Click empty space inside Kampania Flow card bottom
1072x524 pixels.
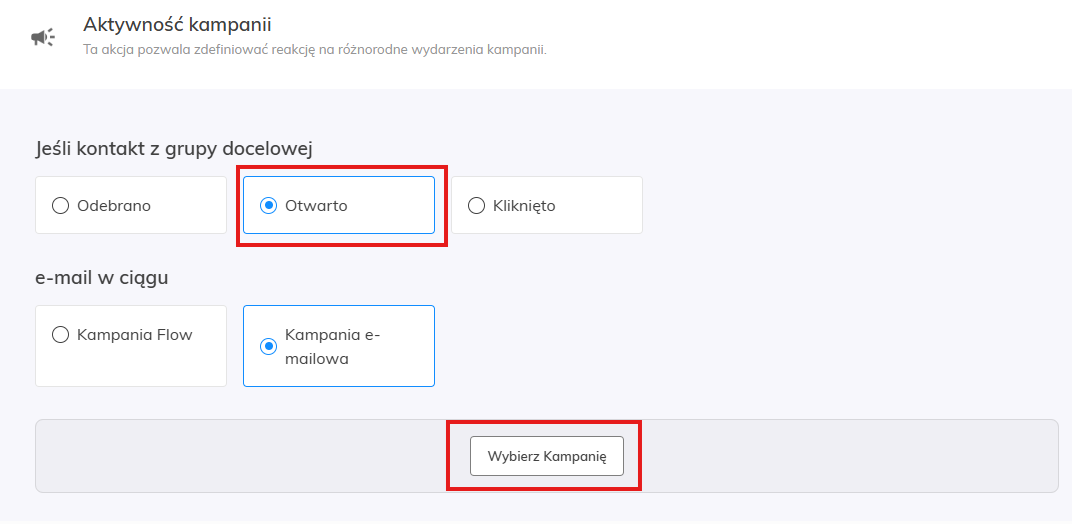click(131, 368)
